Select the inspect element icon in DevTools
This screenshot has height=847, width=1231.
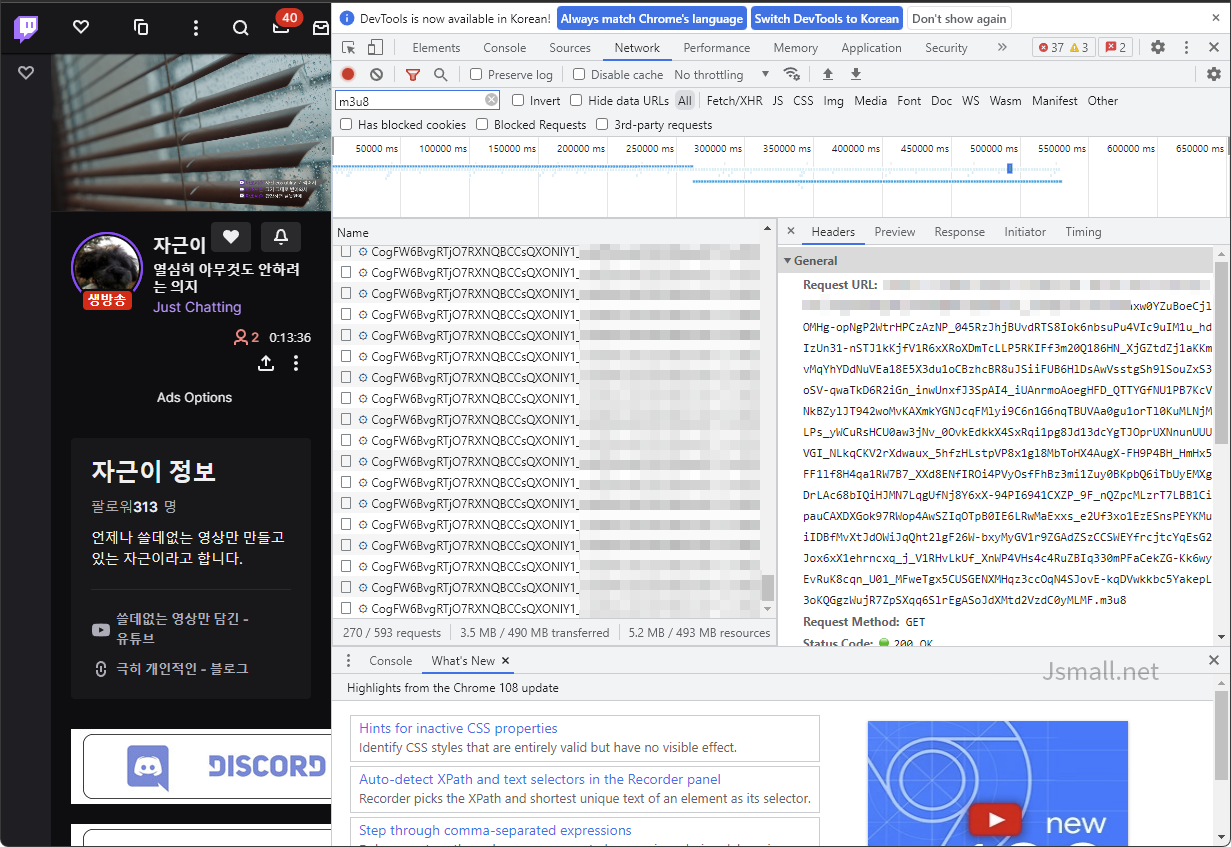348,48
